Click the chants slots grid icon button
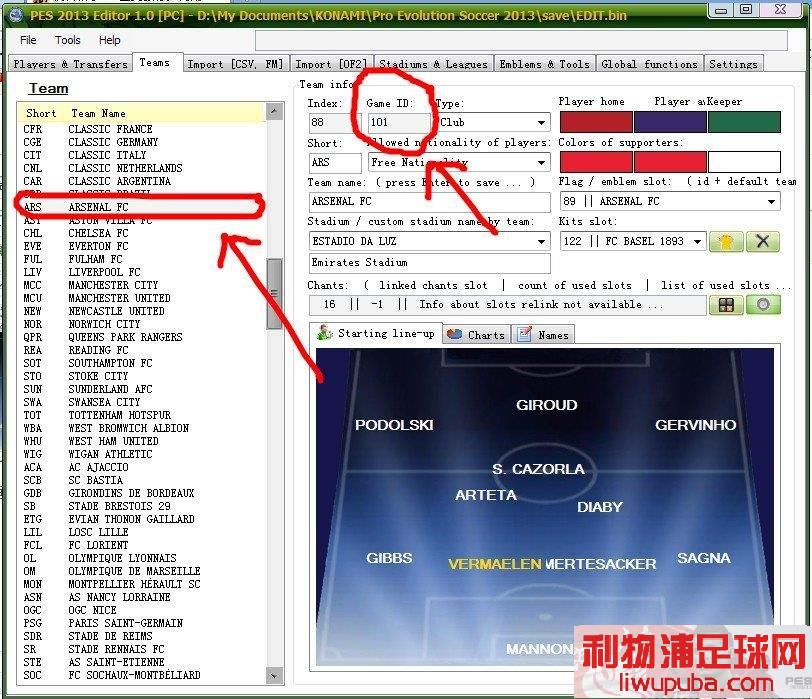This screenshot has height=699, width=812. click(726, 305)
